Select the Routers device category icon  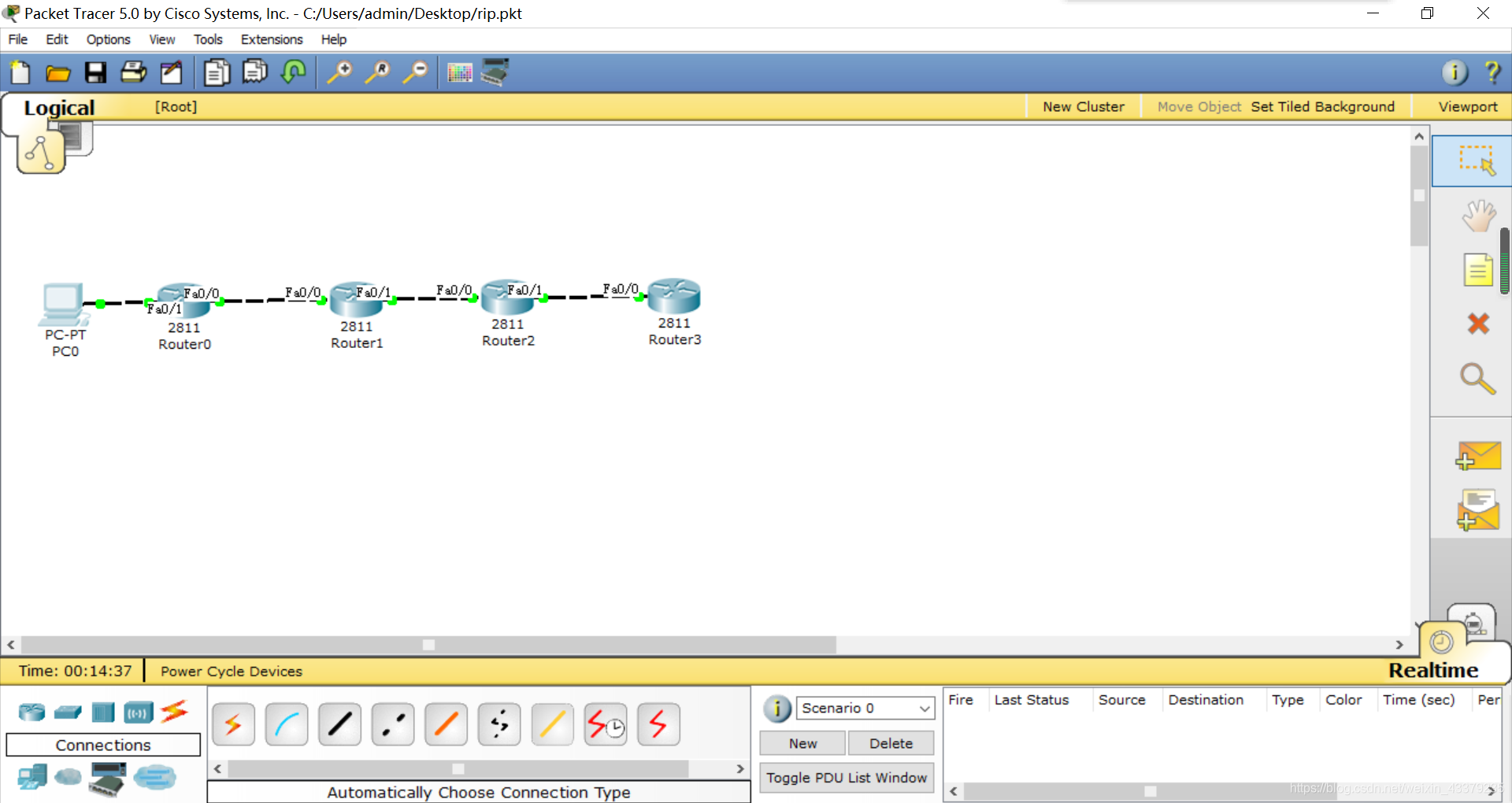[31, 712]
